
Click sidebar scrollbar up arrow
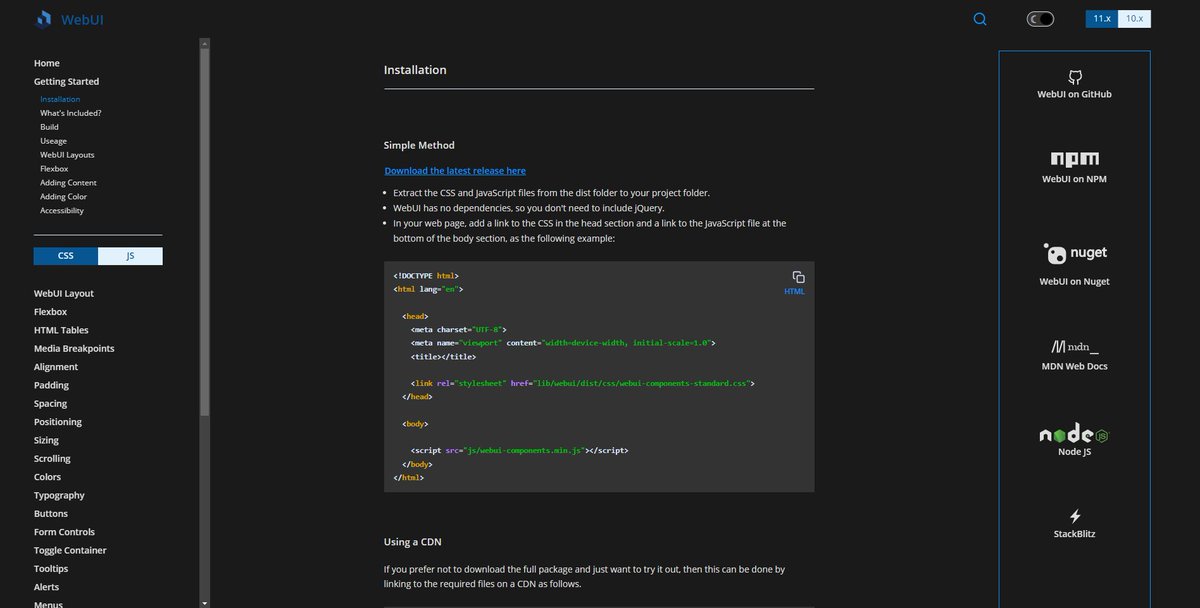(x=205, y=43)
